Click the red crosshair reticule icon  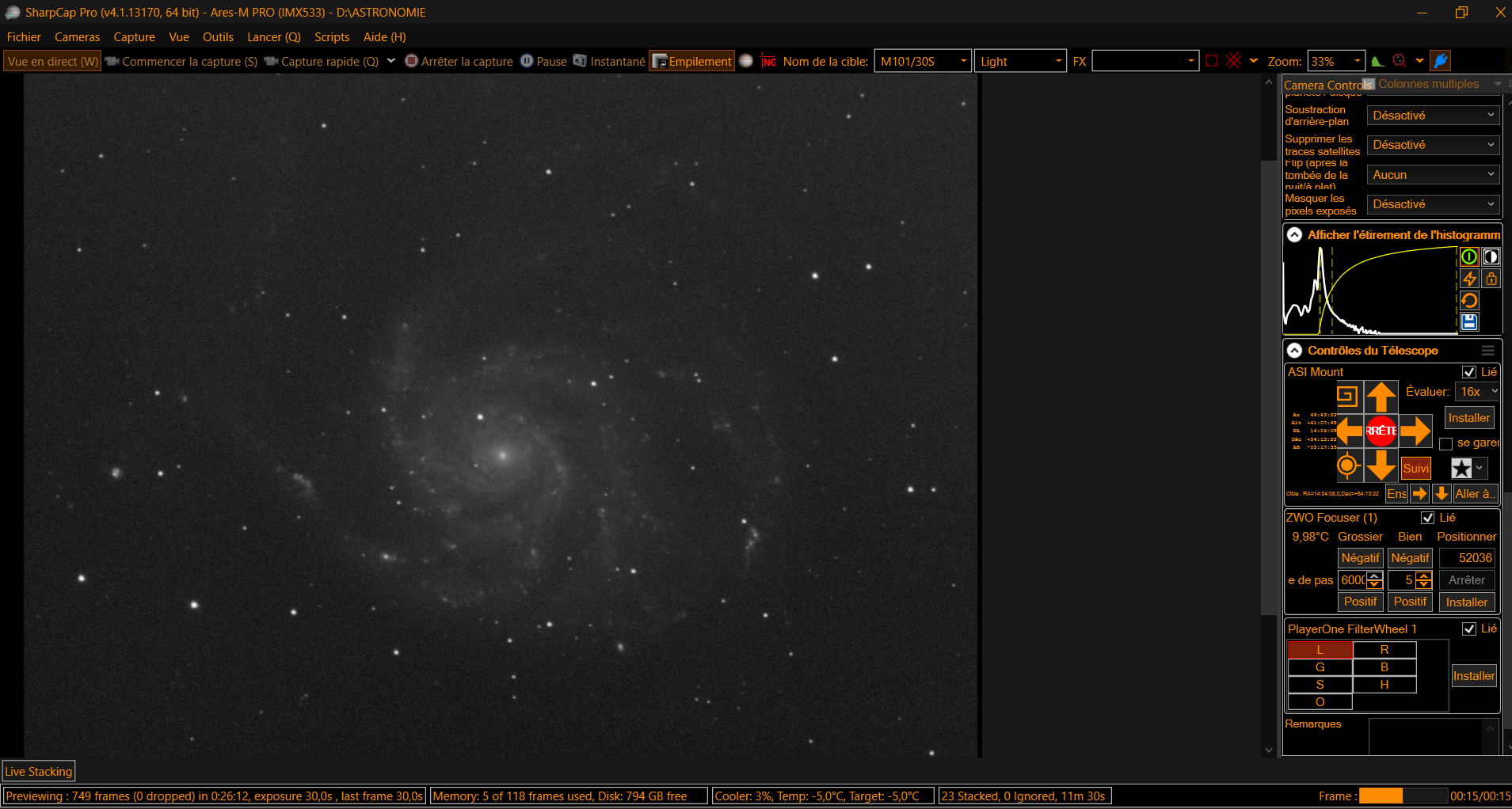click(1234, 61)
